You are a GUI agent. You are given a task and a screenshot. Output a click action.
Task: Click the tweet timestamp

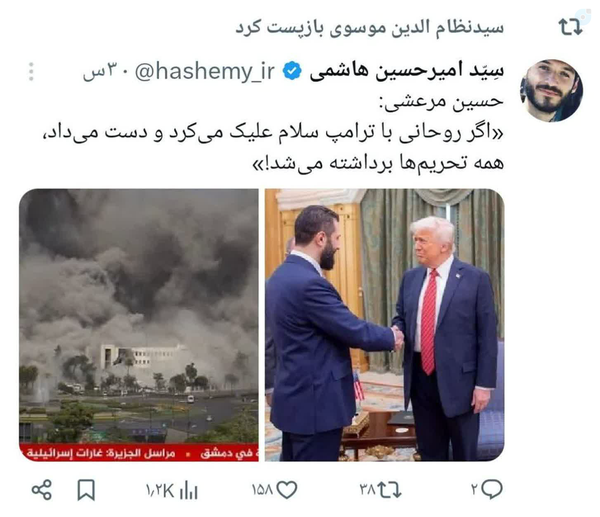pos(101,72)
